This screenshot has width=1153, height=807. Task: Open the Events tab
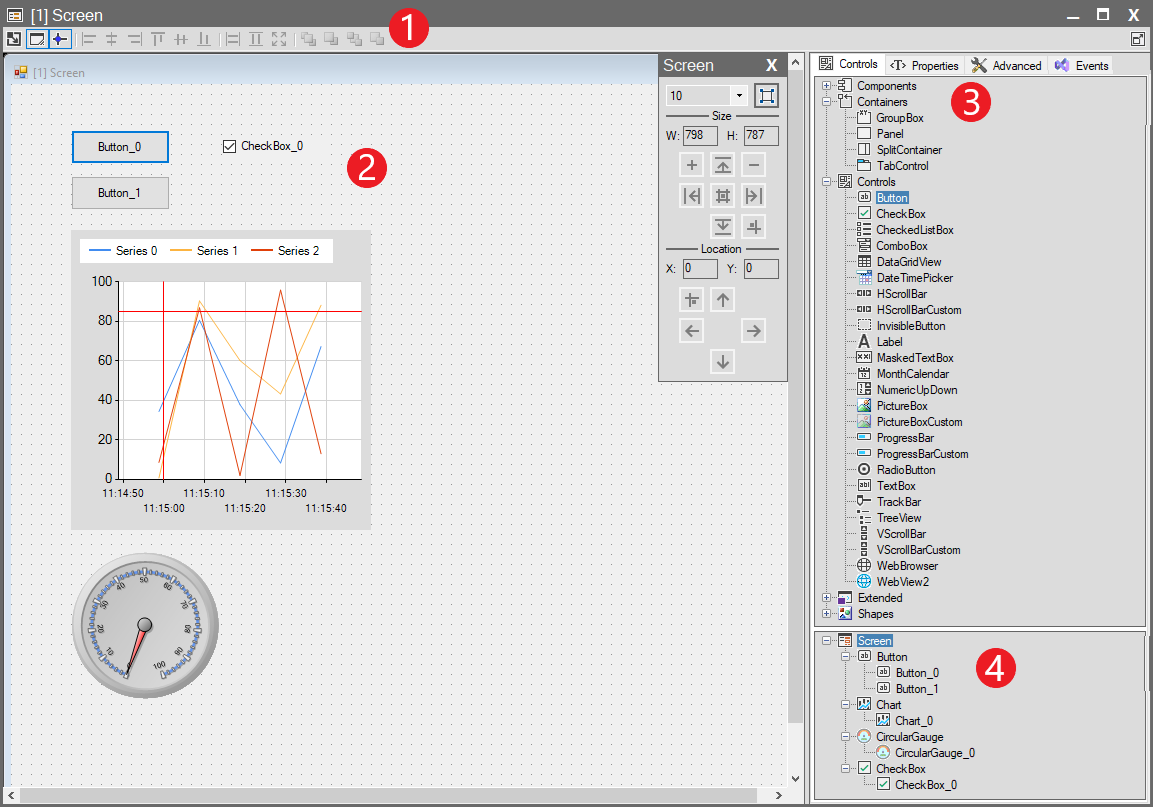point(1082,65)
